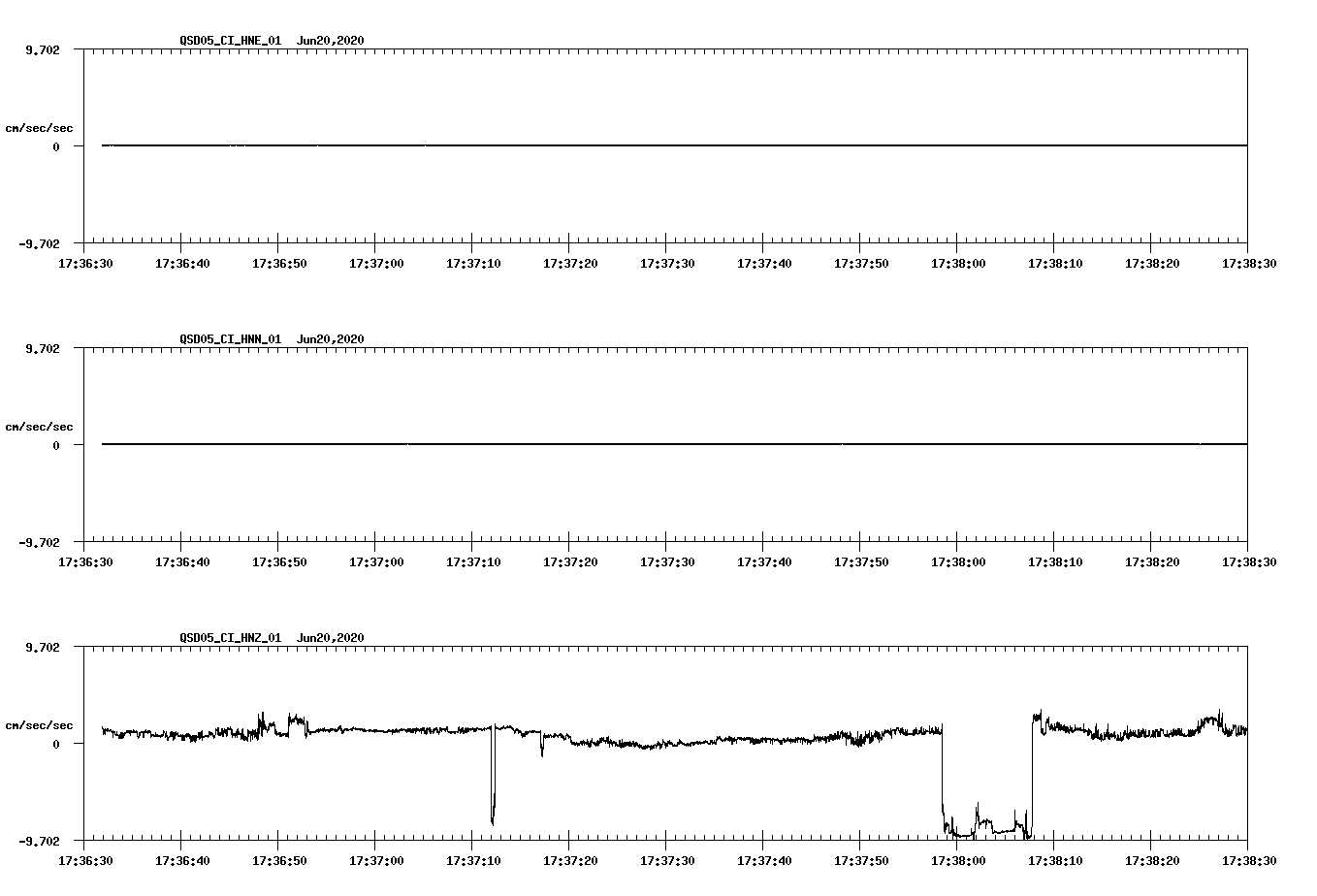
Task: Click the flat HNE trace line
Action: tap(674, 145)
